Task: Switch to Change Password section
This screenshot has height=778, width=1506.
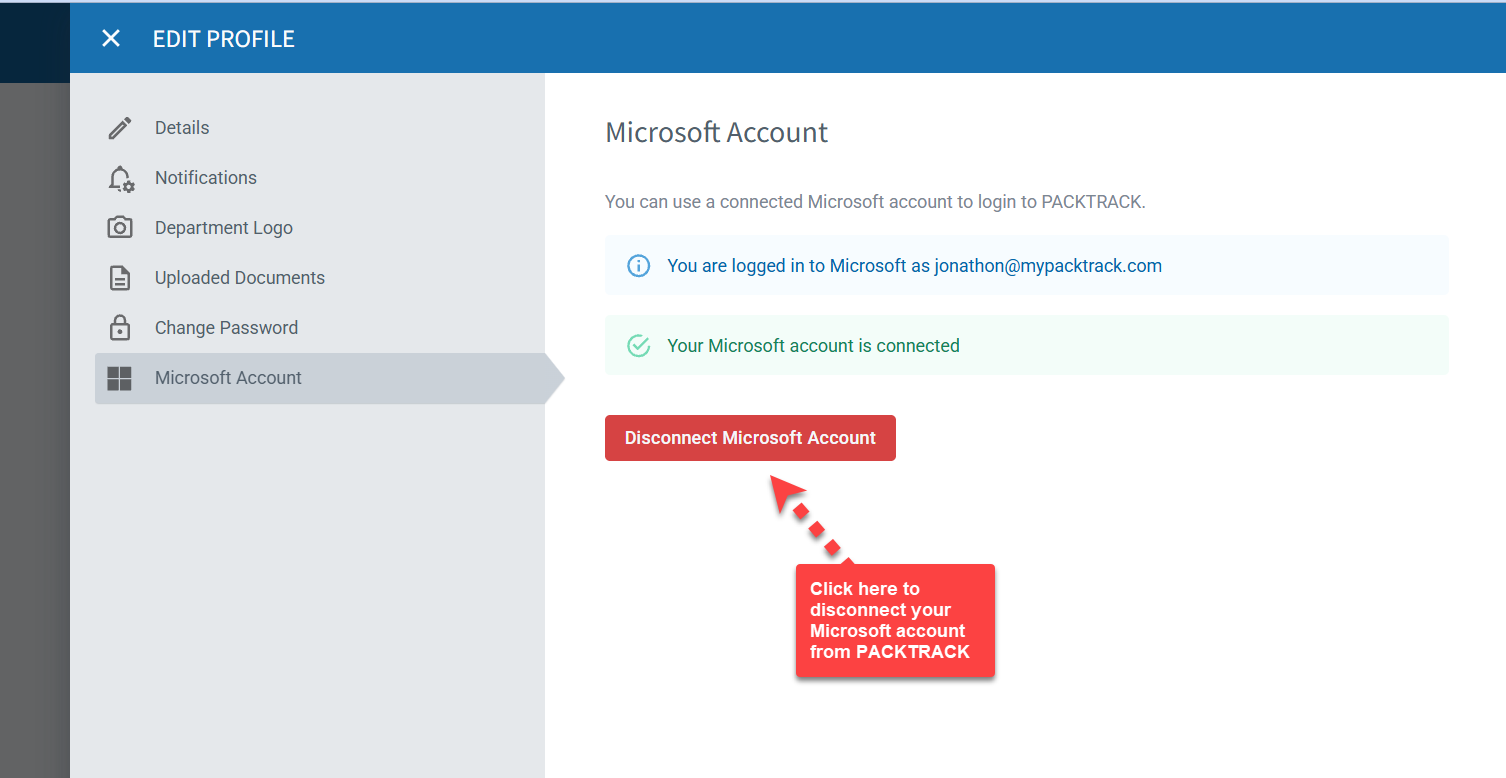Action: click(226, 328)
